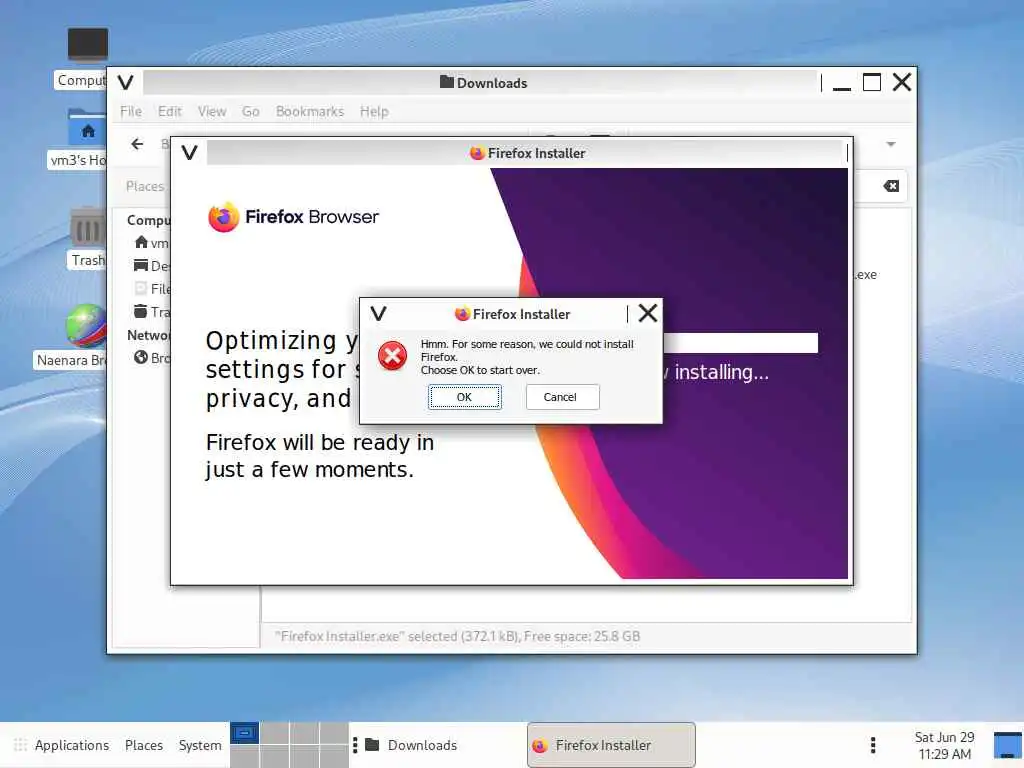Open the Downloads window menu chevron
This screenshot has height=768, width=1024.
click(x=125, y=82)
